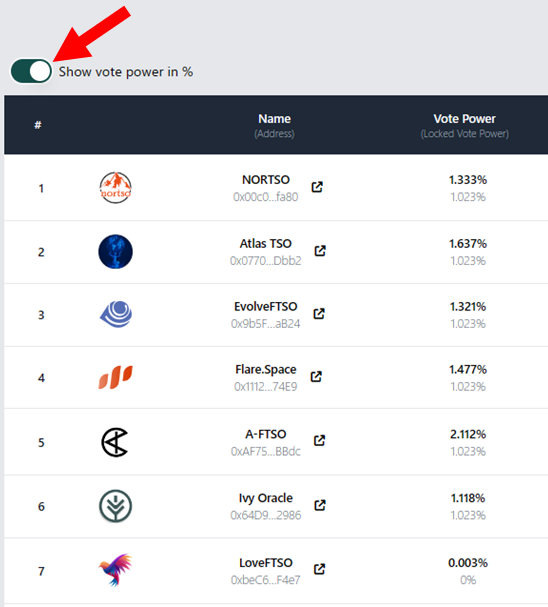
Task: Open A-FTSO external link icon
Action: pos(319,440)
